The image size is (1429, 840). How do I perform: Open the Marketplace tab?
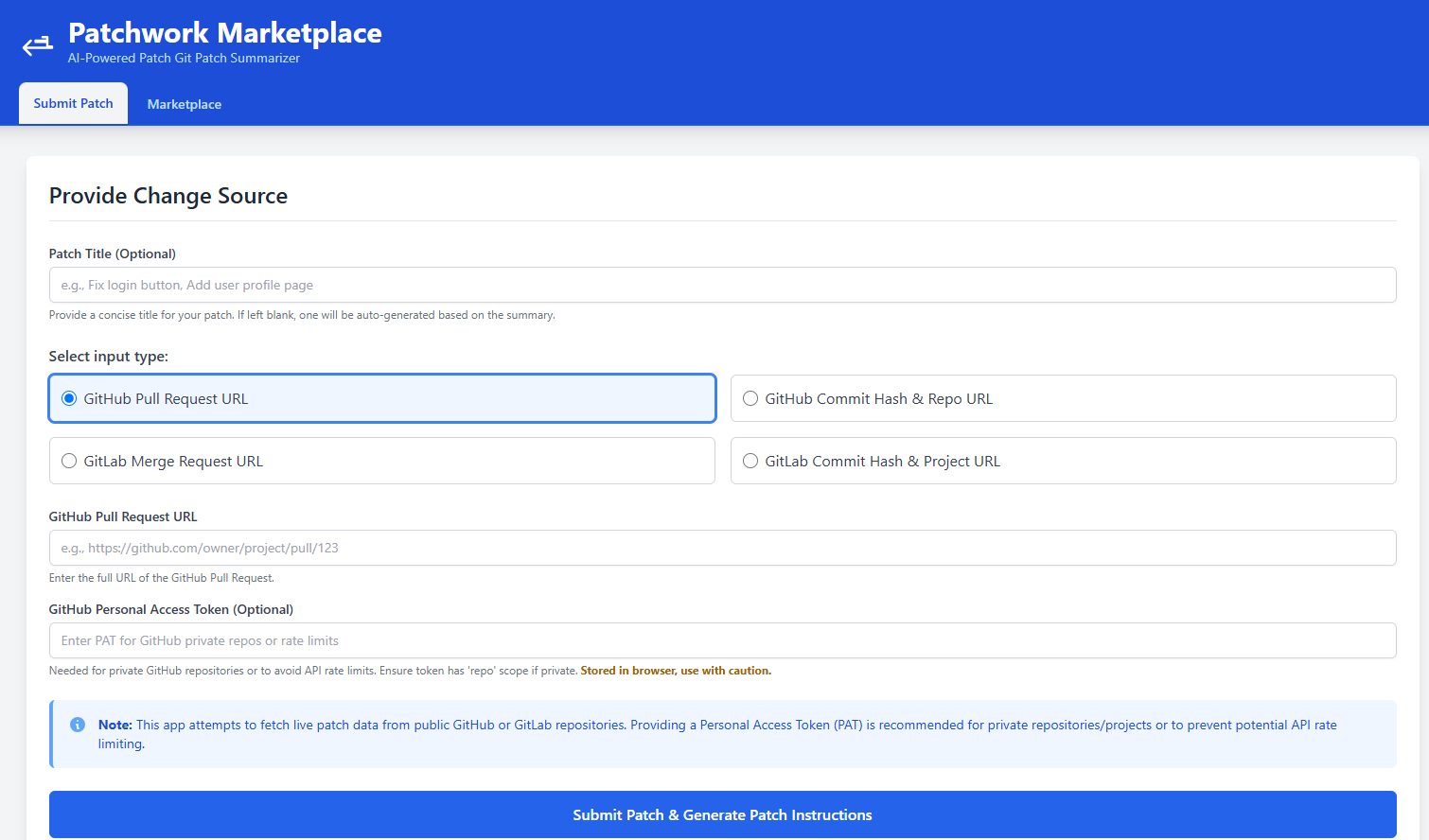[x=185, y=104]
